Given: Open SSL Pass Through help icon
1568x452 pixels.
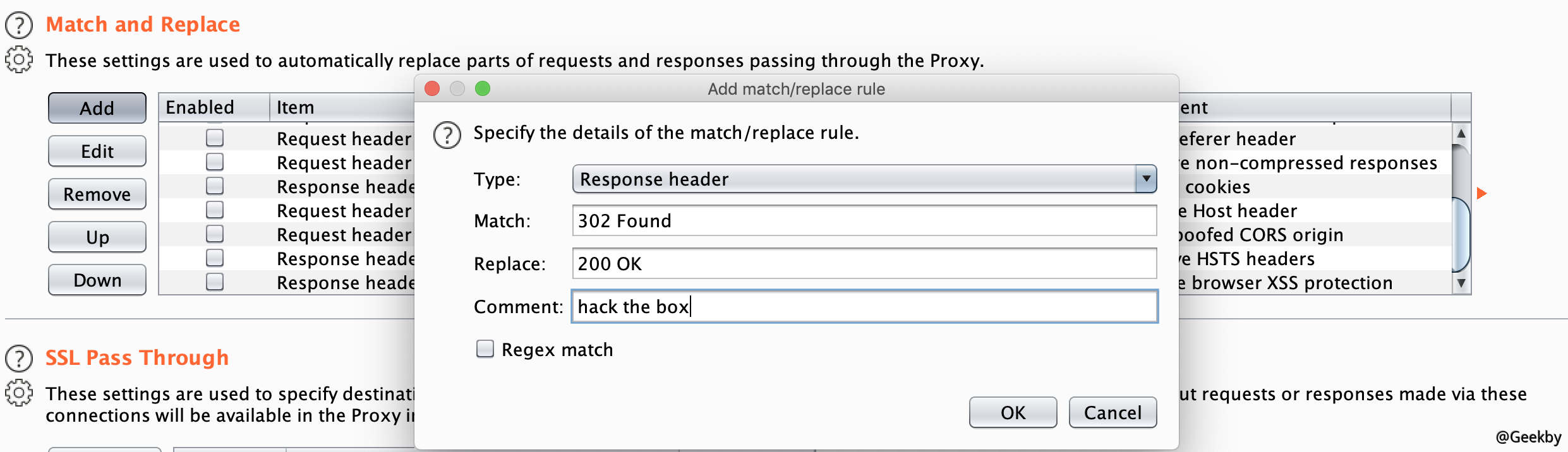Looking at the screenshot, I should pyautogui.click(x=19, y=358).
